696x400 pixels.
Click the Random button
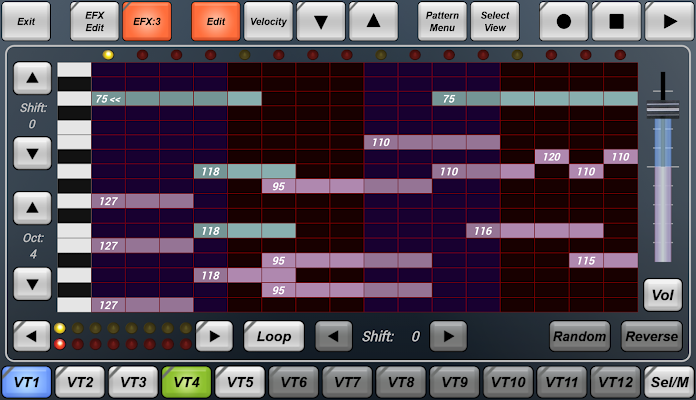click(x=579, y=337)
